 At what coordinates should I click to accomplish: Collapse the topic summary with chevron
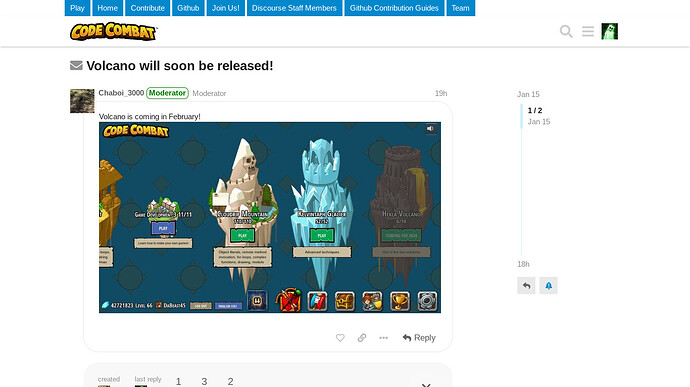(x=426, y=385)
